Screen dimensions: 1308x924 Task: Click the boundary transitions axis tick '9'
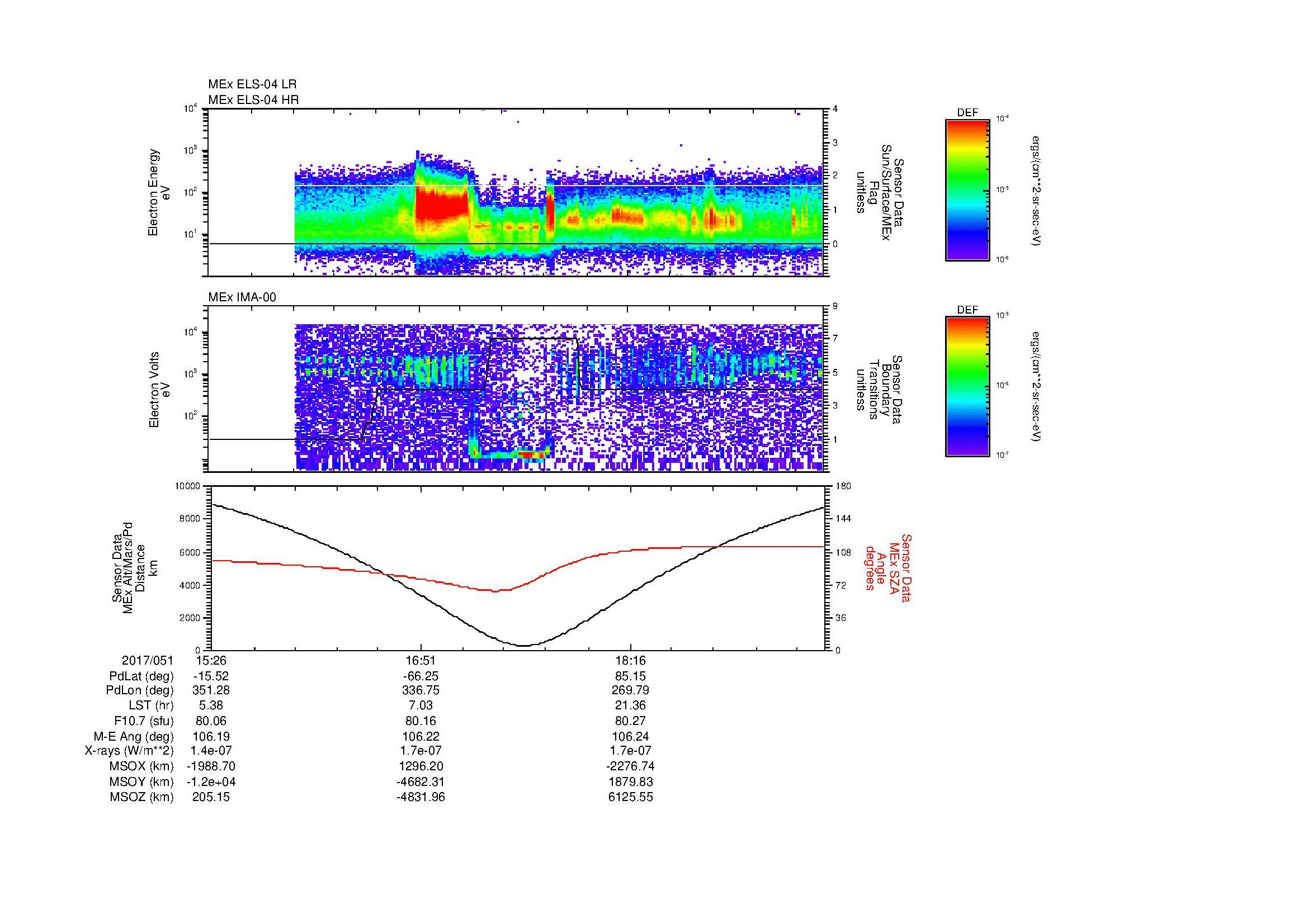835,306
